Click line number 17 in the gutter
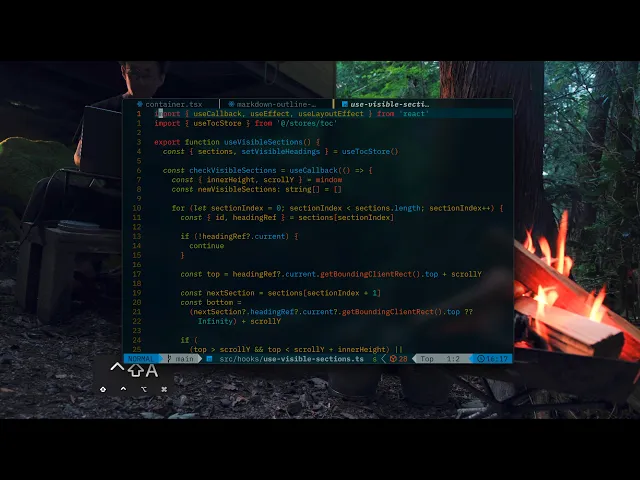Viewport: 640px width, 480px height. 137,274
